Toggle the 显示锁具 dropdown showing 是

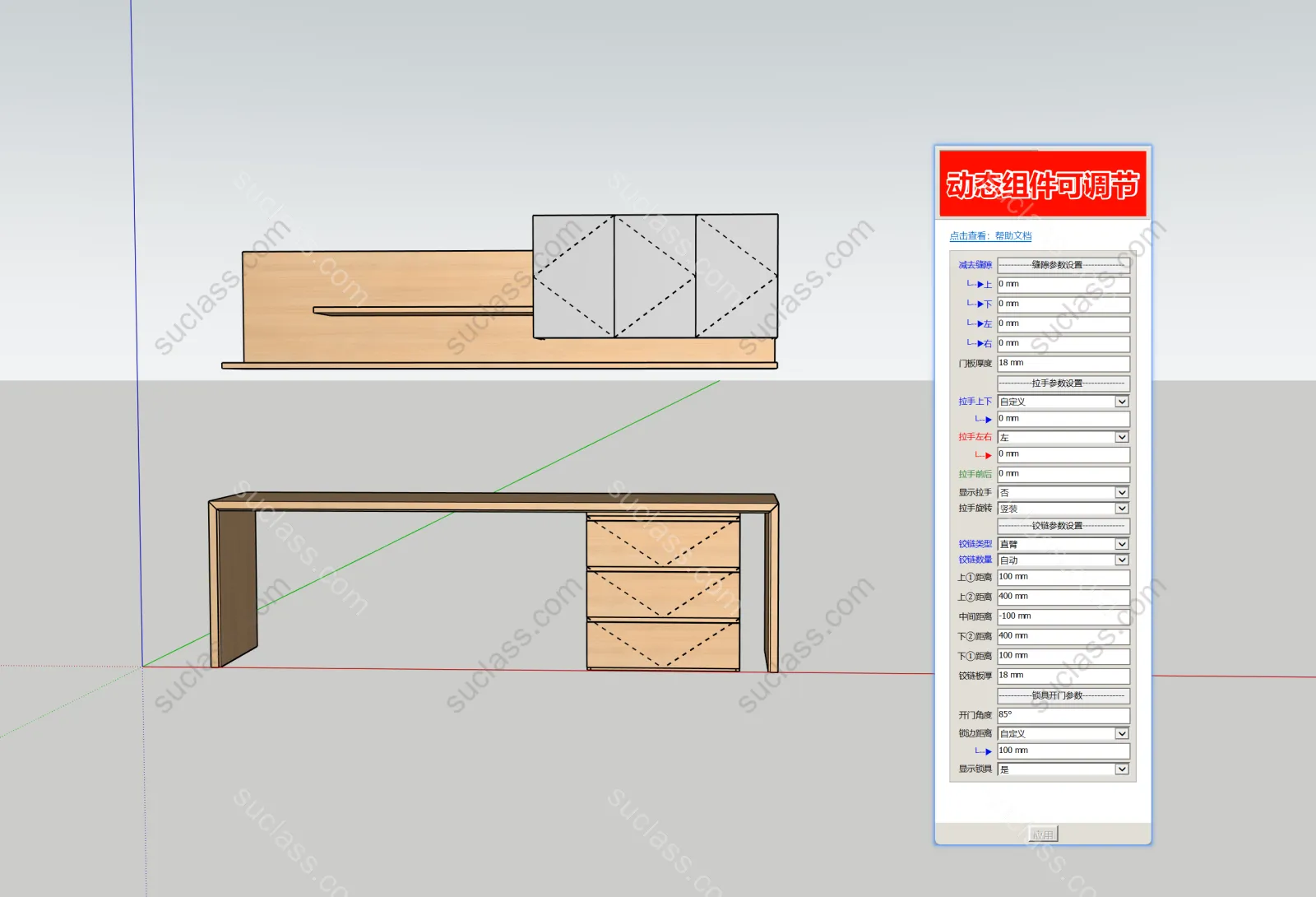(x=1063, y=769)
